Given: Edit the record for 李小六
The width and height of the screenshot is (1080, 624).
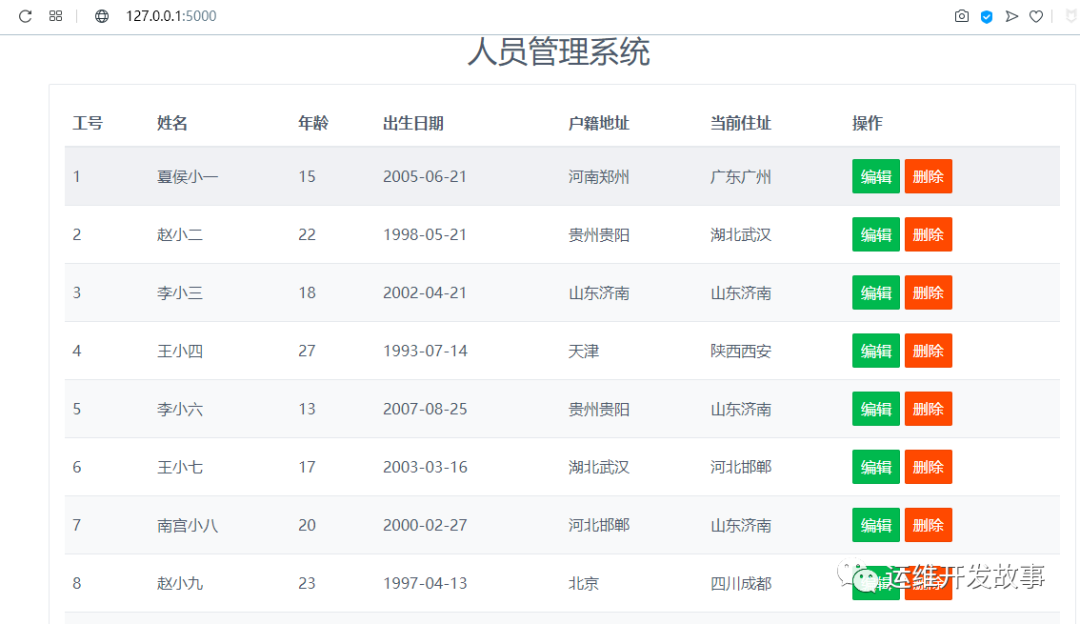Looking at the screenshot, I should 875,408.
